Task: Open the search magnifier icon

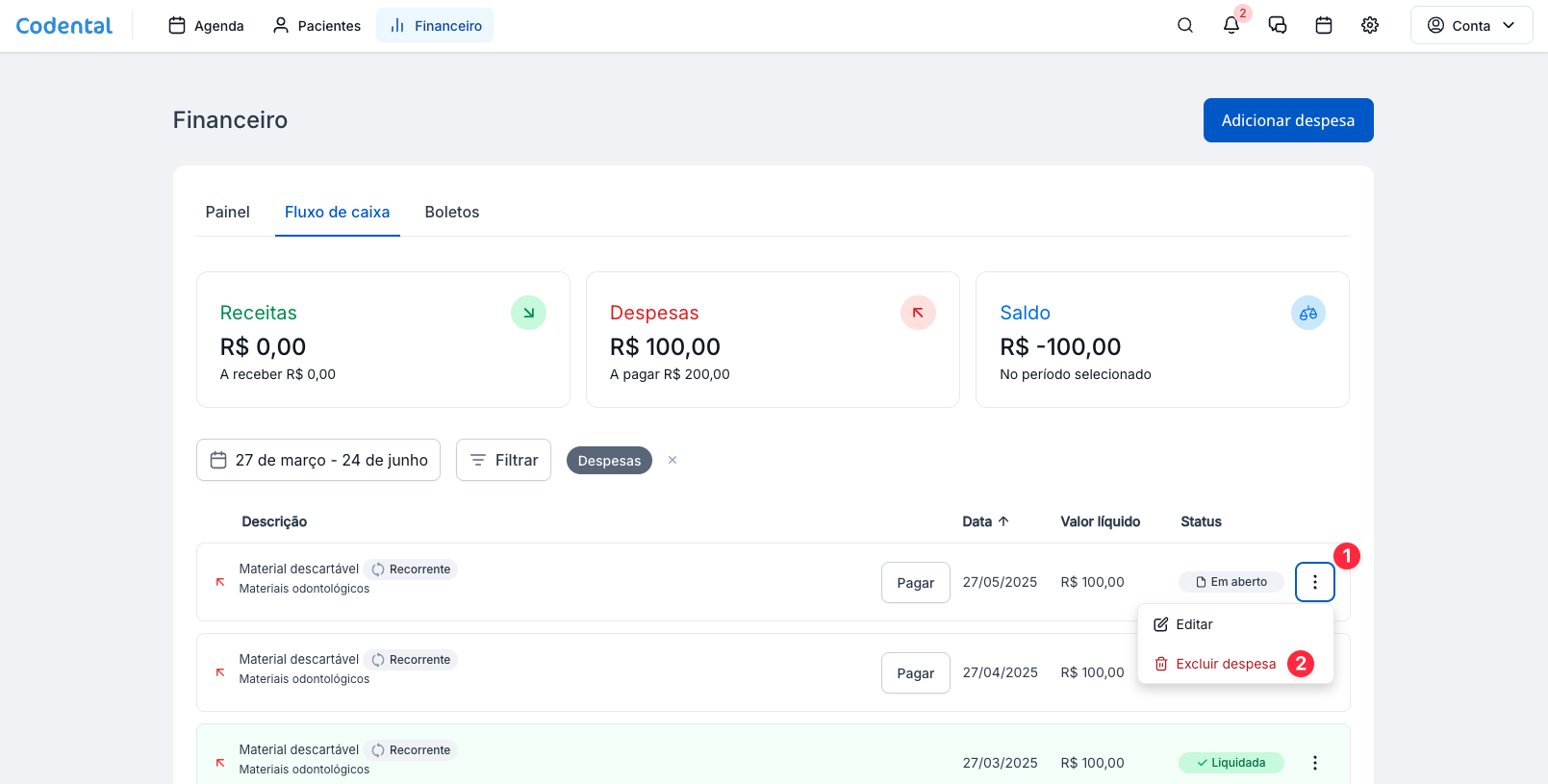Action: point(1185,26)
